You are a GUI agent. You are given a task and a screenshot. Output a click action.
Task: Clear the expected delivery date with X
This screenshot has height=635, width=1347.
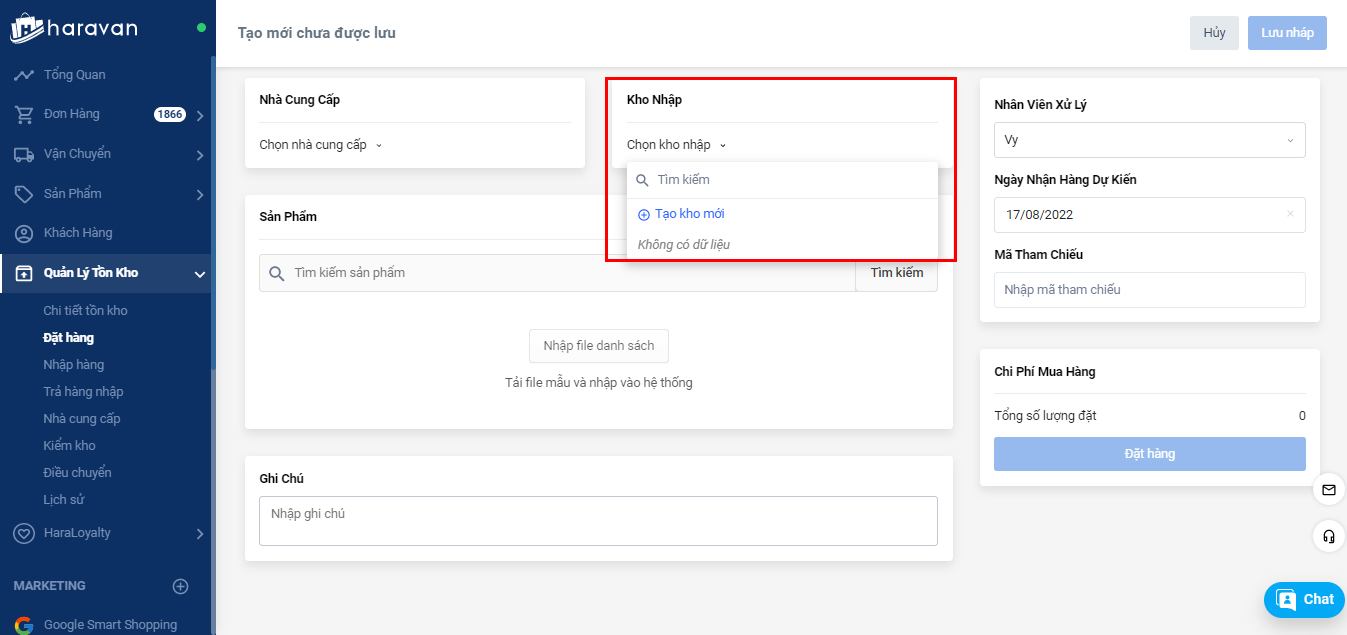tap(1290, 214)
